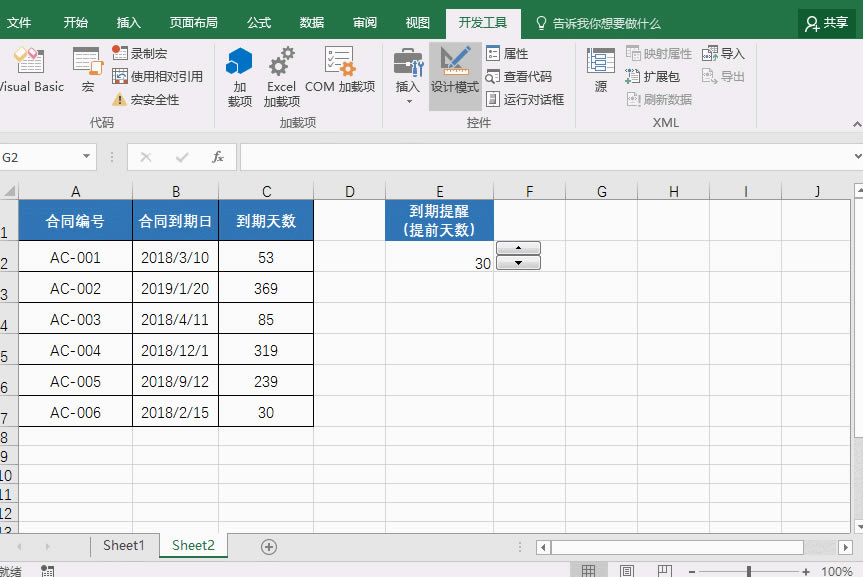This screenshot has height=577, width=863.
Task: Open control 属性 properties
Action: [x=507, y=53]
